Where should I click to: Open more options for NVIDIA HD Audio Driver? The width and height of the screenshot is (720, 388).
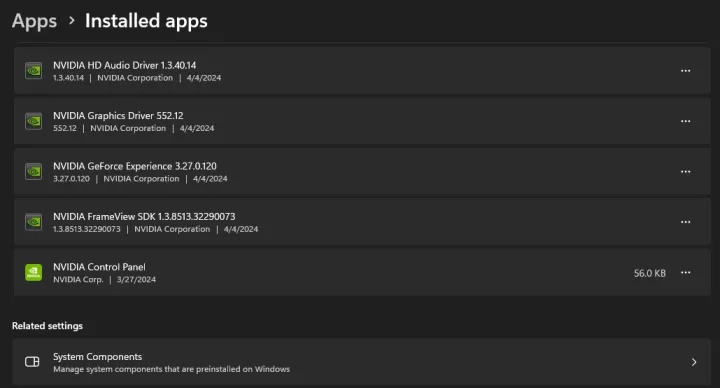(x=686, y=71)
